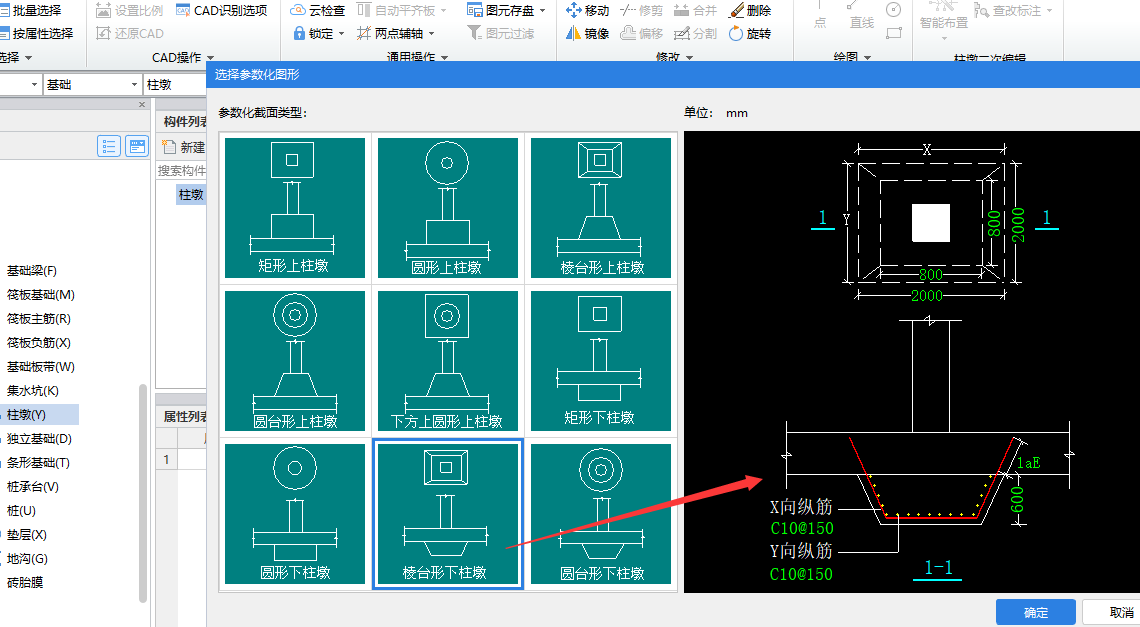Screen dimensions: 1140x627
Task: Select the 圆形下柱墩 section thumbnail
Action: 294,514
